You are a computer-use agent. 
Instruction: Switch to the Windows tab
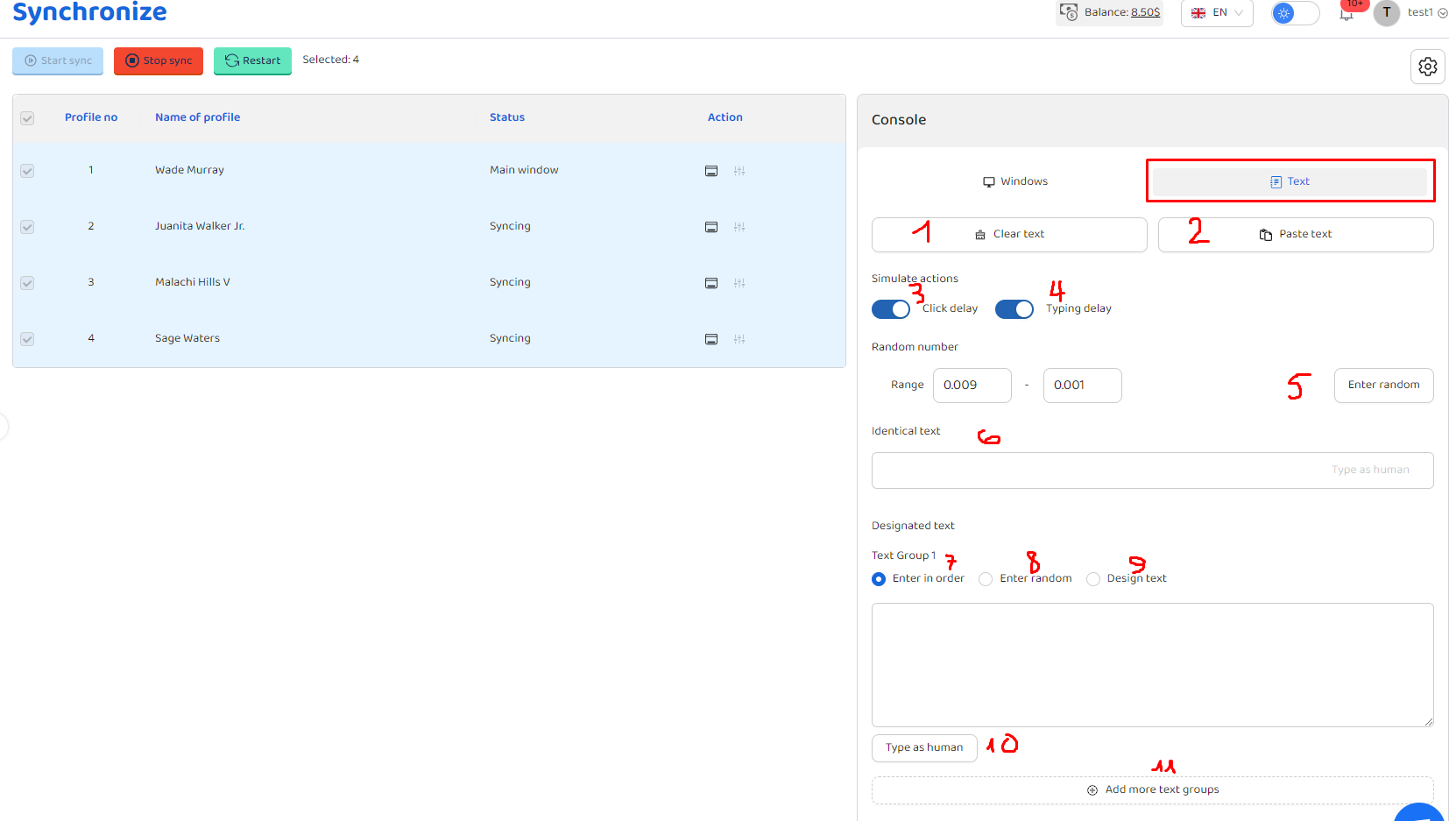pyautogui.click(x=1014, y=181)
